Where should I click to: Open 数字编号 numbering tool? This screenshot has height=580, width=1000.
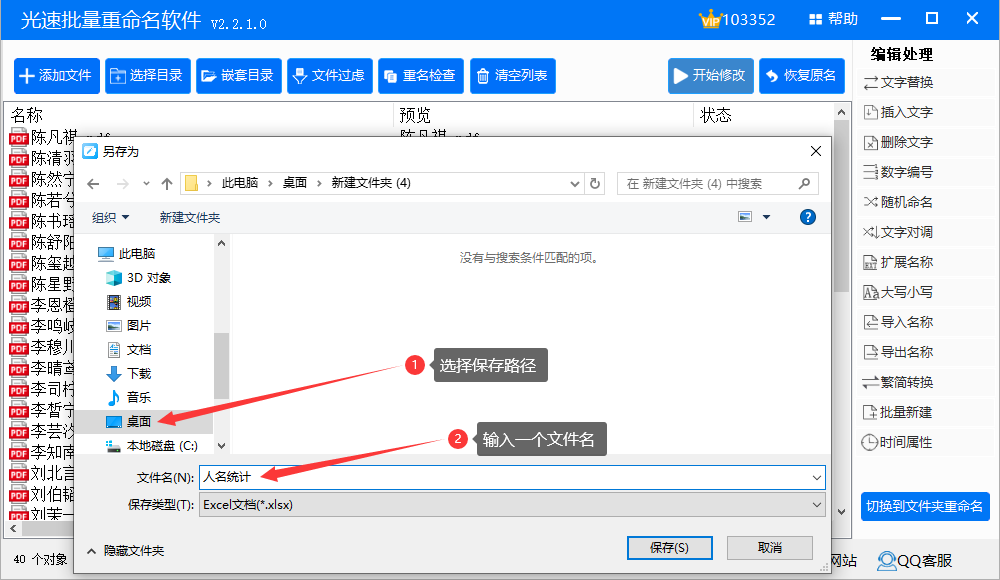899,172
